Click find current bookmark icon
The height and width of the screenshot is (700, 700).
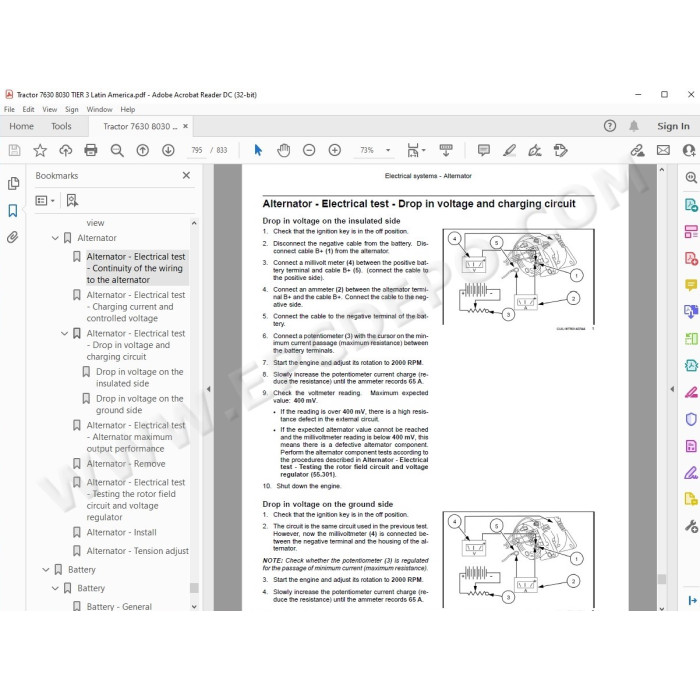pyautogui.click(x=72, y=200)
